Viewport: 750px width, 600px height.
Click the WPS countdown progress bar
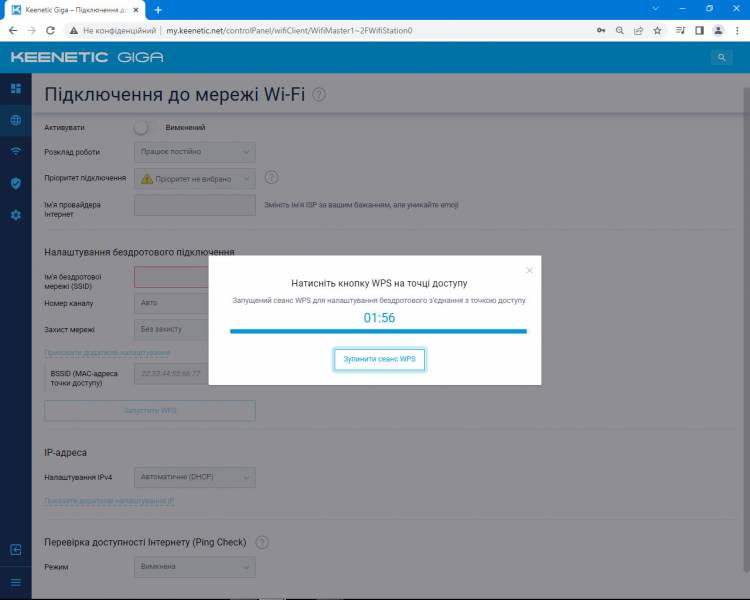coord(378,331)
